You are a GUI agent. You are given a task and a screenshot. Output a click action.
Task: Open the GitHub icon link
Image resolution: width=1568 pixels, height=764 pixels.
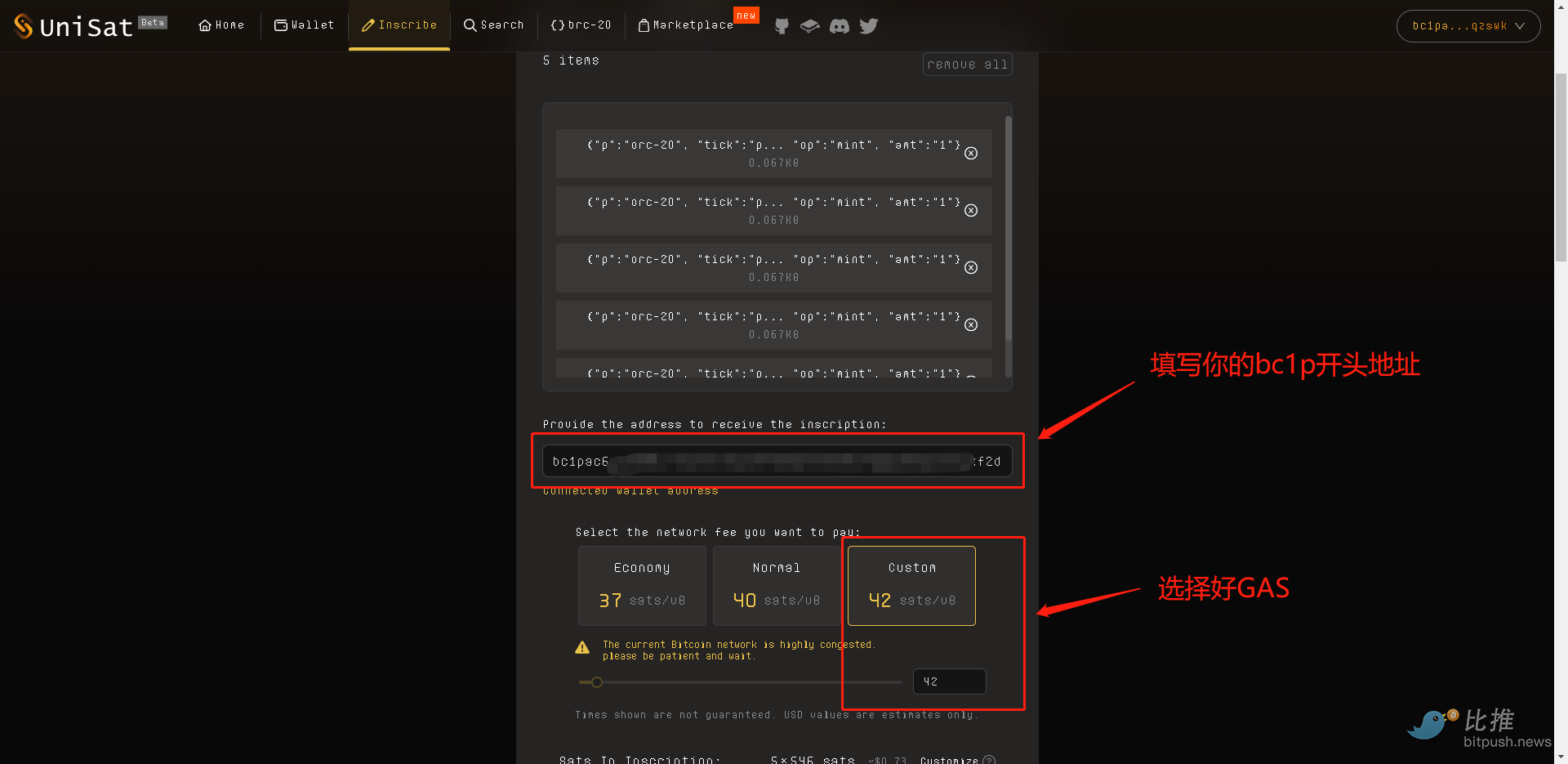(x=782, y=26)
